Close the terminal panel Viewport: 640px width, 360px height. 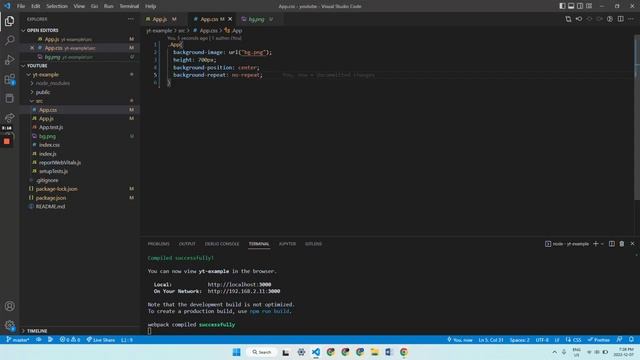click(632, 244)
